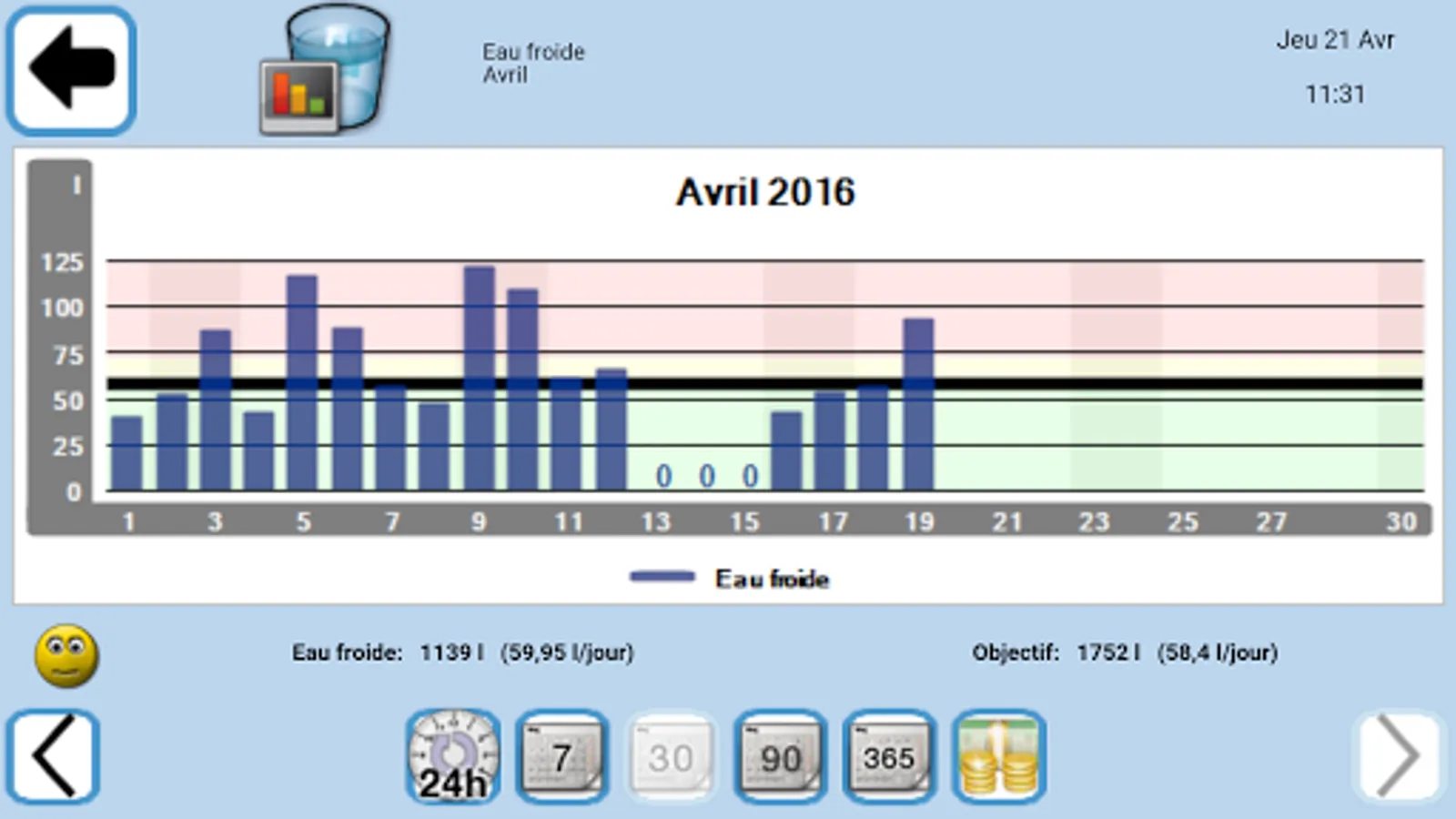Image resolution: width=1456 pixels, height=819 pixels.
Task: Open the gold coins cost view
Action: (x=998, y=756)
